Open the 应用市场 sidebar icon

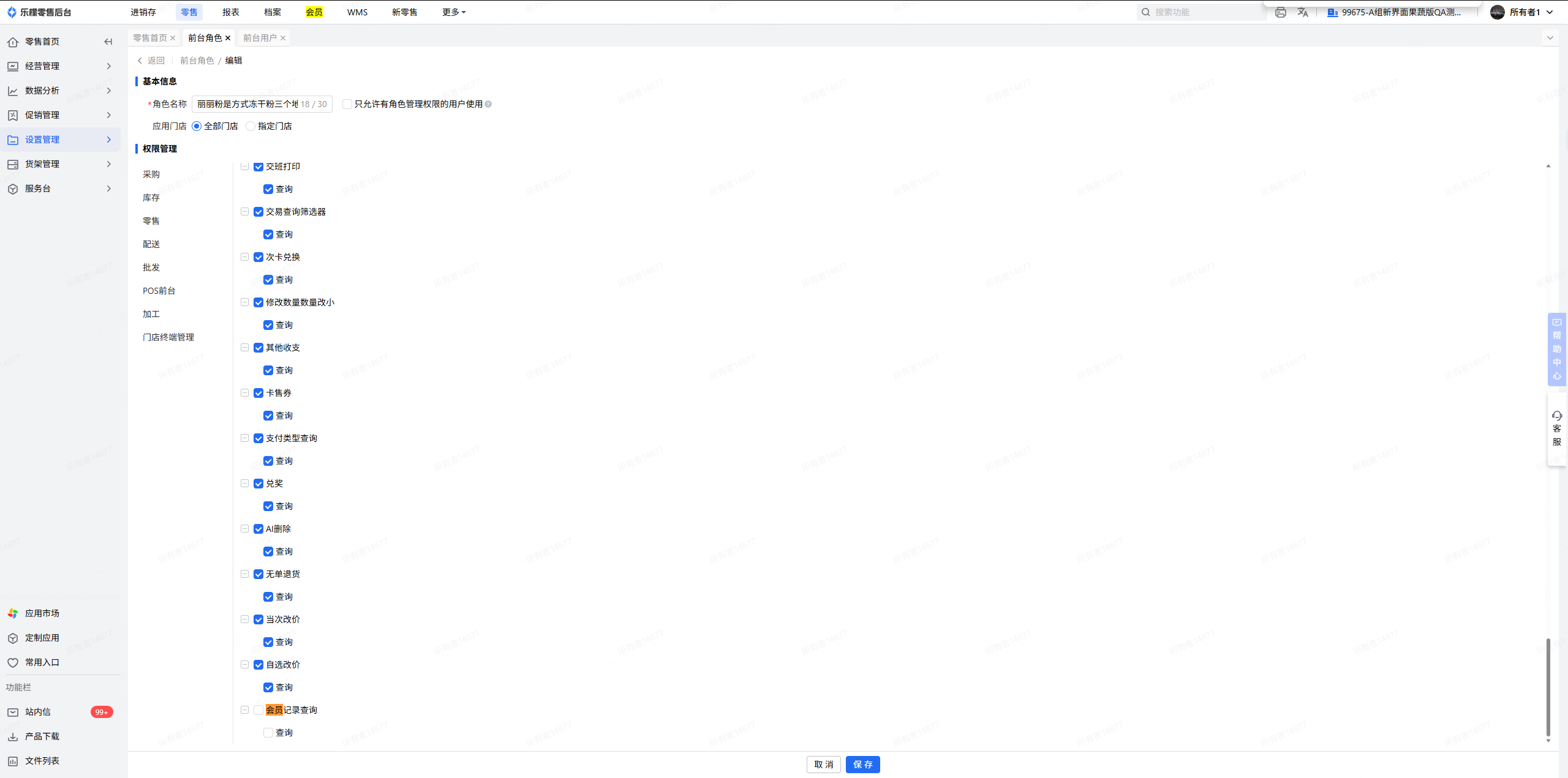pos(13,613)
